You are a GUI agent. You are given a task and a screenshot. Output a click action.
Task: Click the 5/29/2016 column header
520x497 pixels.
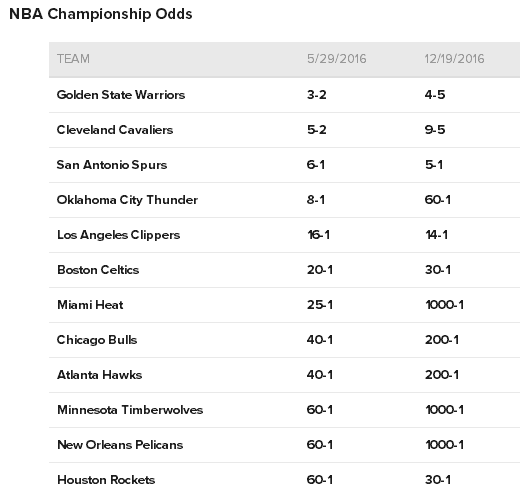click(x=336, y=59)
